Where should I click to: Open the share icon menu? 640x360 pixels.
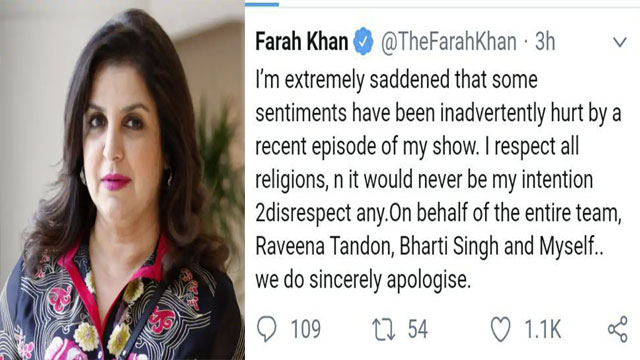tap(618, 329)
